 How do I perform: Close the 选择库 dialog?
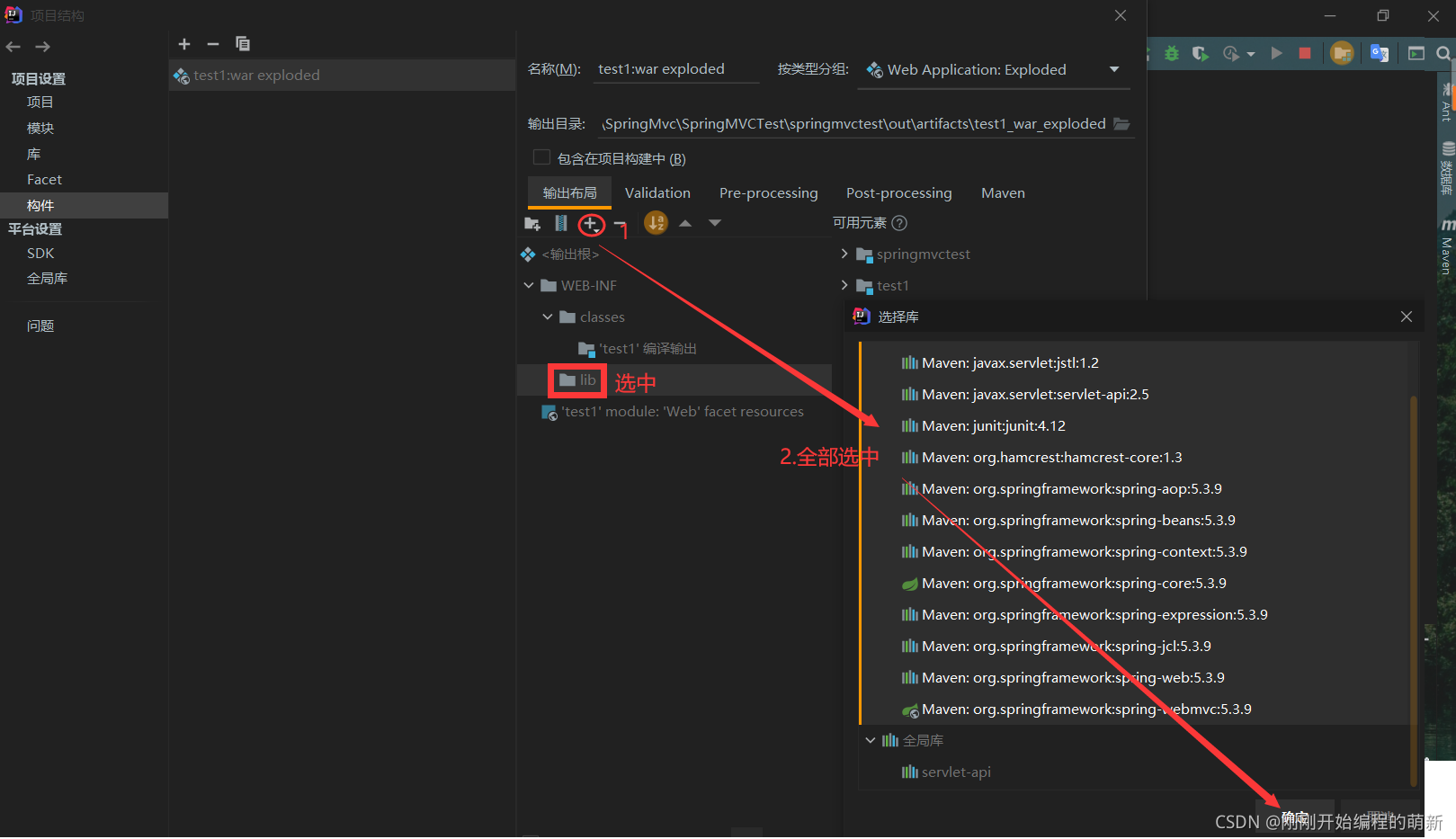(1407, 317)
